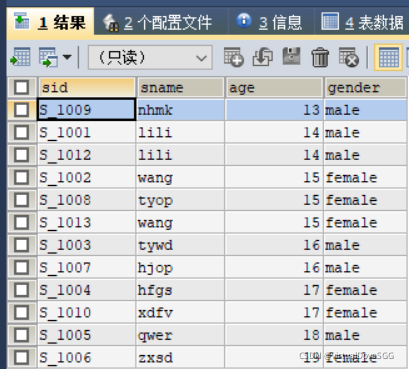The height and width of the screenshot is (369, 409).
Task: Select the hjop name cell
Action: click(x=180, y=267)
